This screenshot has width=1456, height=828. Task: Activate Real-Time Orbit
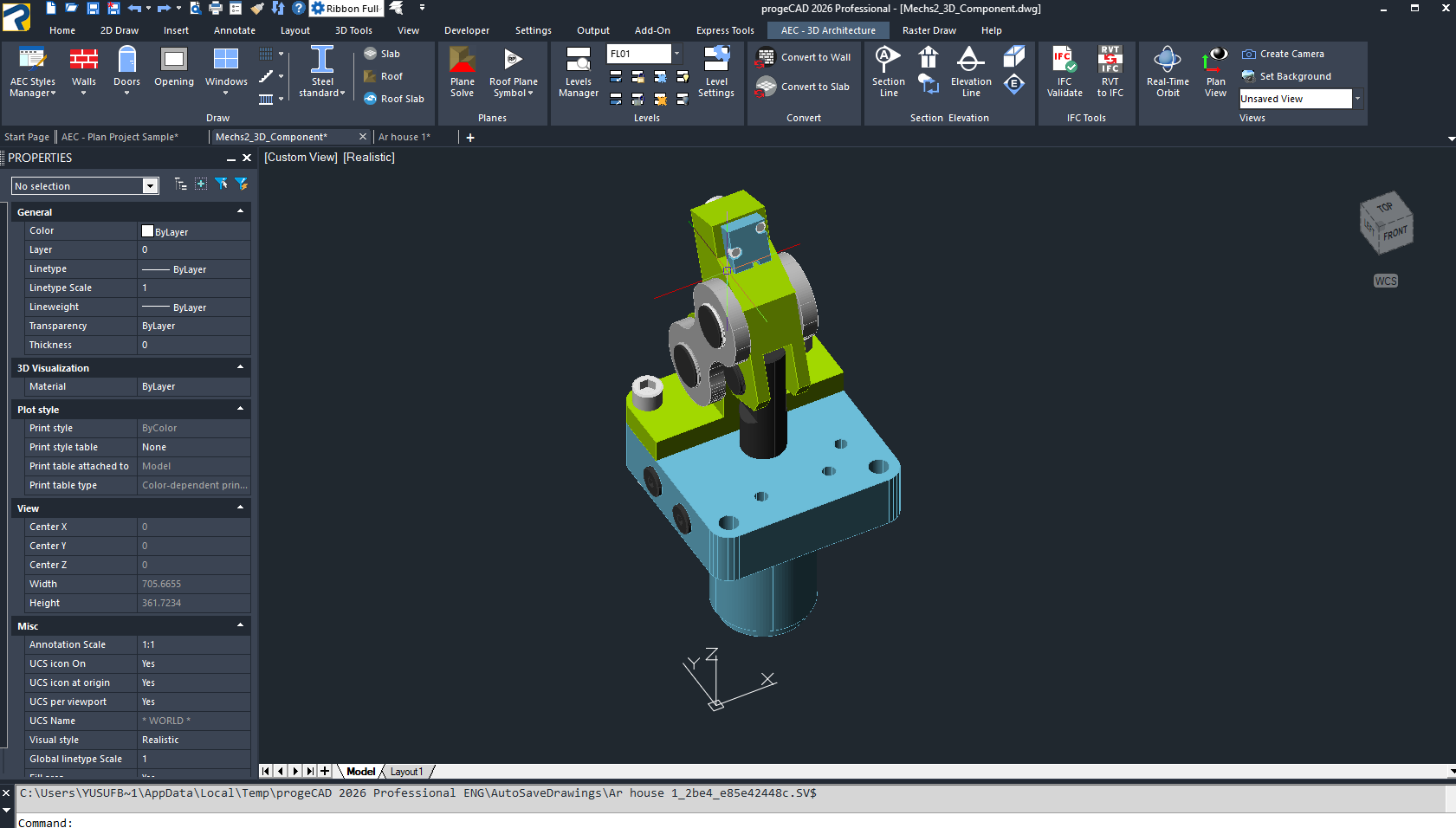click(1168, 72)
